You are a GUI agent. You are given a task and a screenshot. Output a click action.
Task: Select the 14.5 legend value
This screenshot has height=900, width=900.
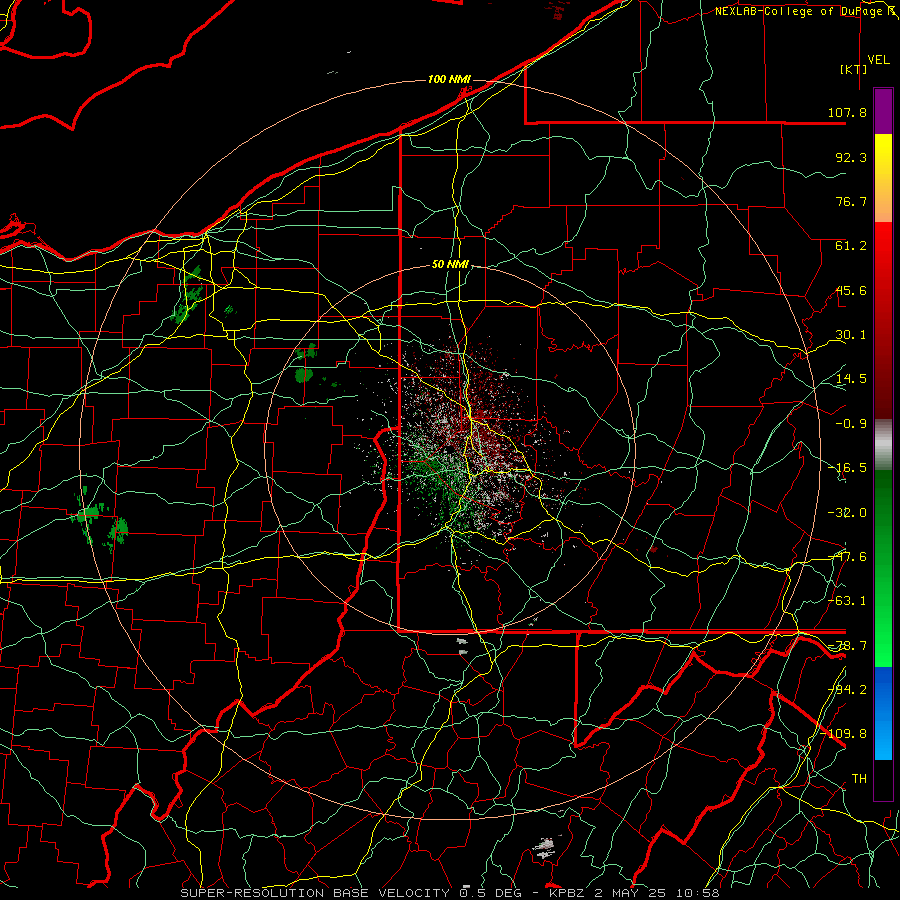click(851, 379)
